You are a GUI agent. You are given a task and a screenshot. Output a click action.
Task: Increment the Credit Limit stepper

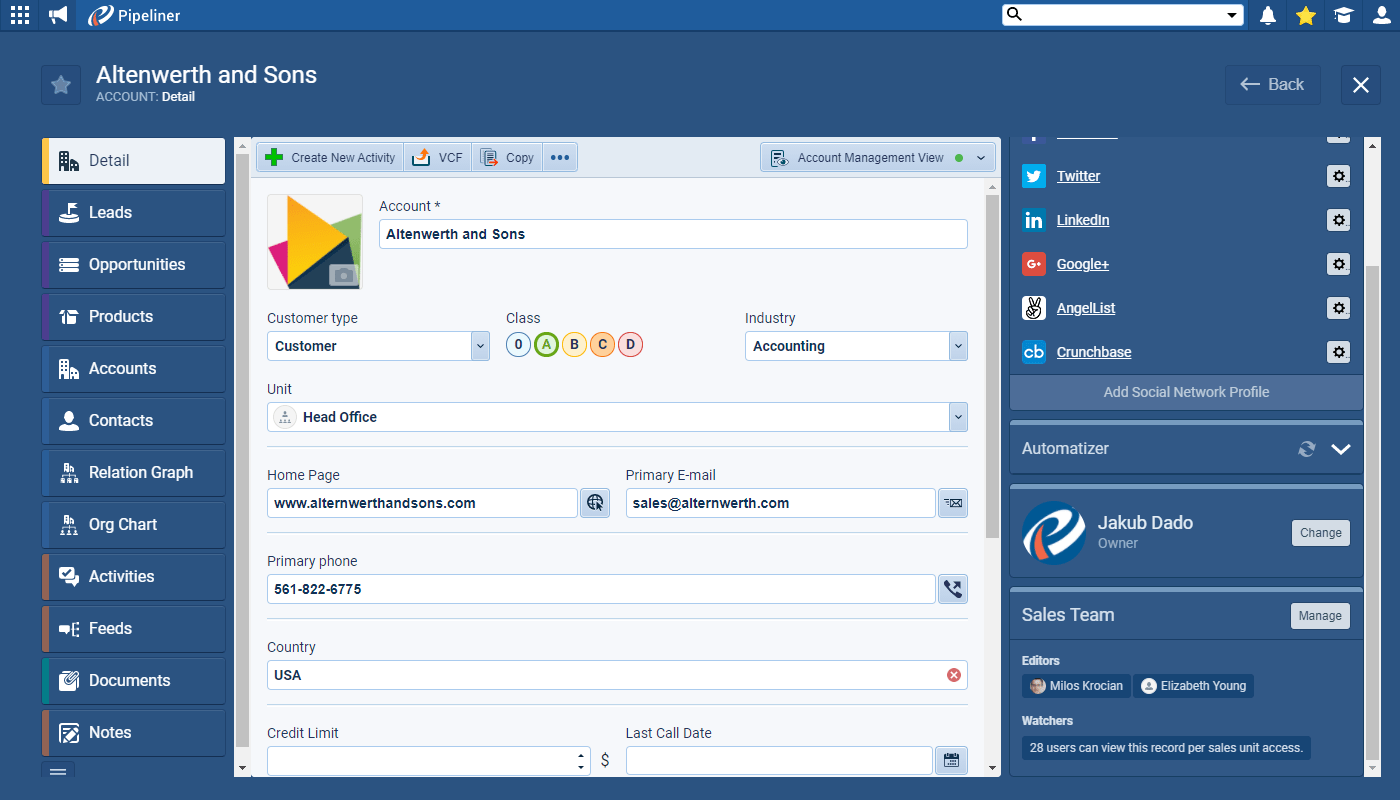click(x=580, y=755)
